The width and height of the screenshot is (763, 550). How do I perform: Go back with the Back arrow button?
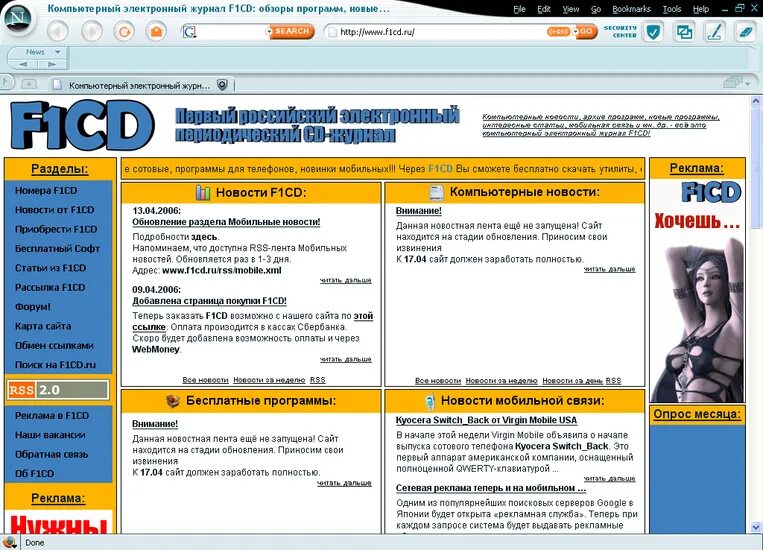pyautogui.click(x=58, y=32)
